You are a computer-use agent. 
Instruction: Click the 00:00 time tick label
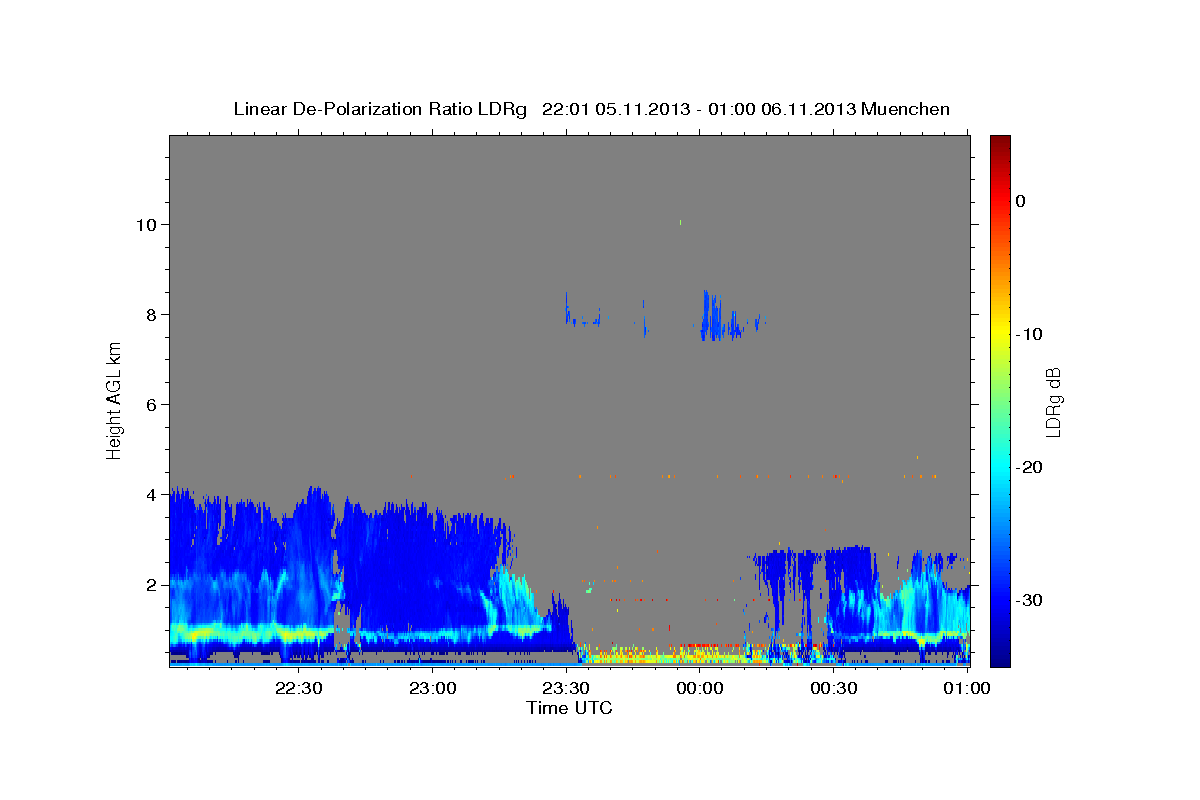pyautogui.click(x=700, y=688)
